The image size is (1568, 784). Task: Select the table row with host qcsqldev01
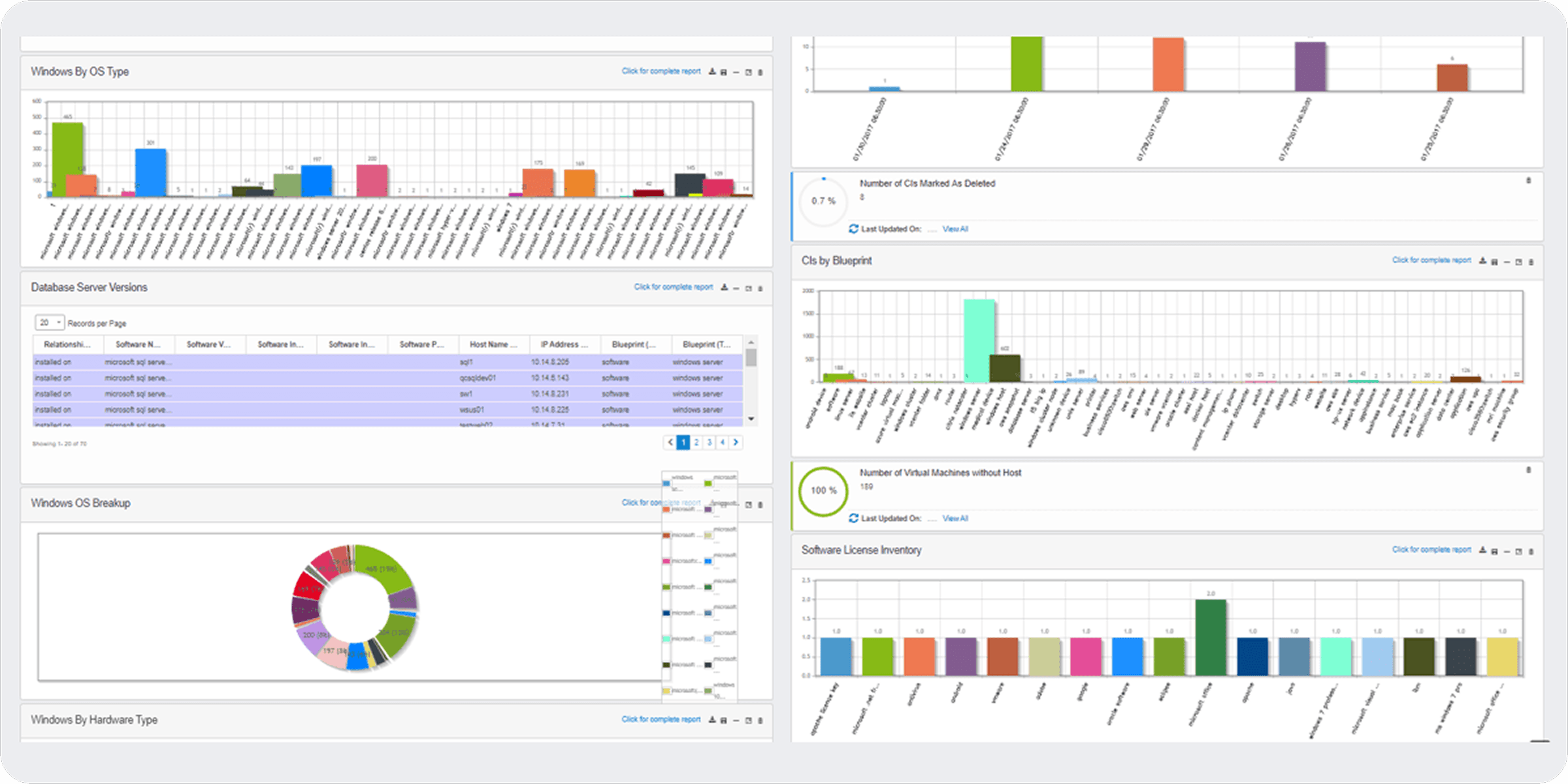click(388, 378)
